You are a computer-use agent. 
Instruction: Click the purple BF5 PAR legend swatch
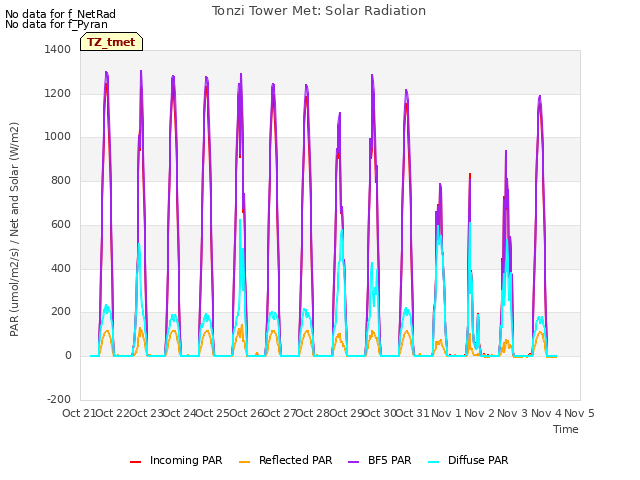[353, 462]
